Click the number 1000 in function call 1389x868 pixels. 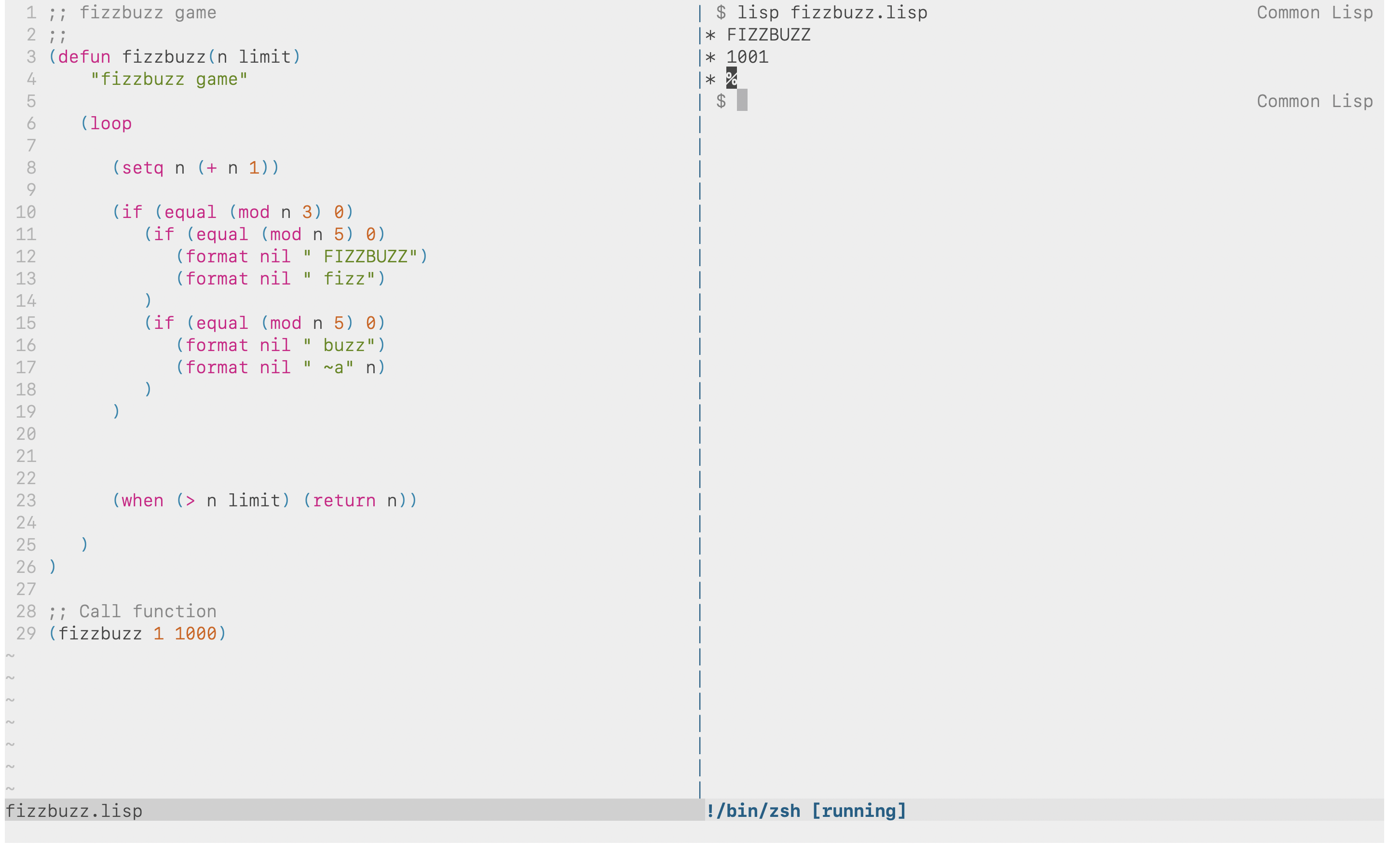[x=195, y=633]
